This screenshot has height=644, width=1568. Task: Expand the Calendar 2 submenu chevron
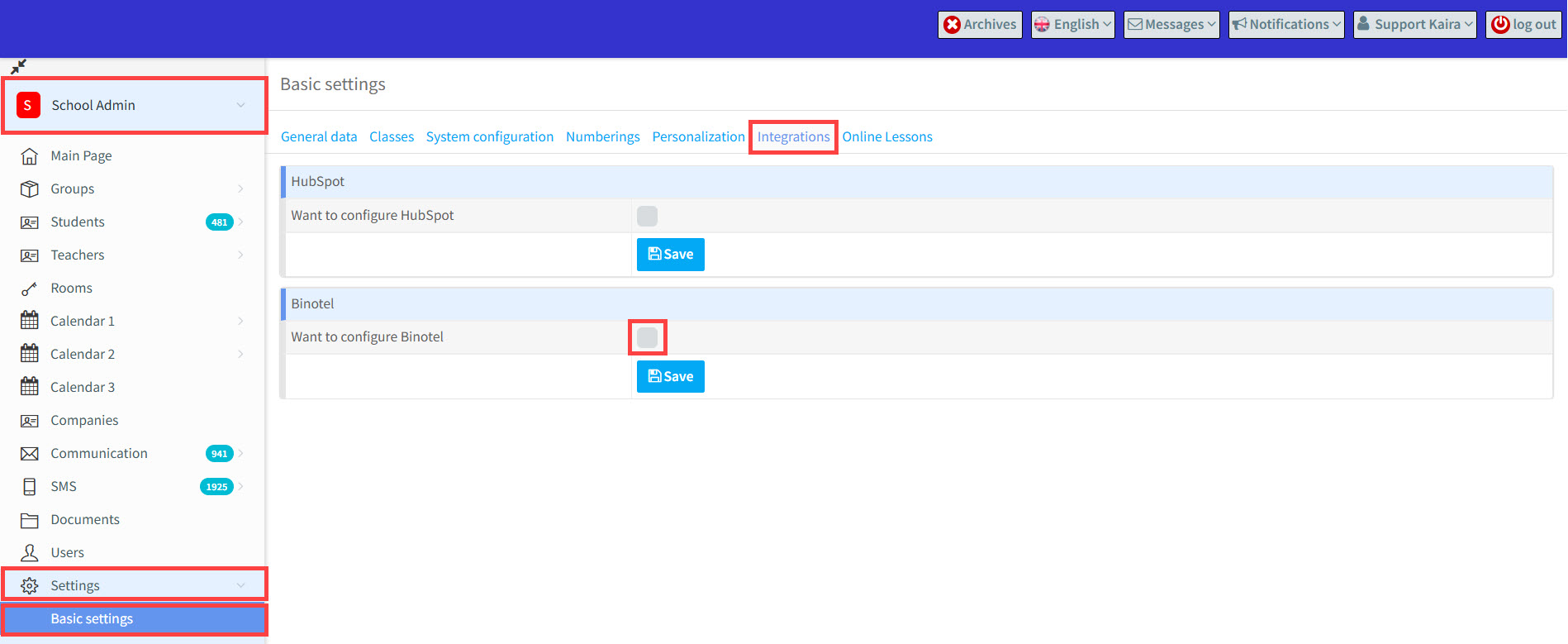pos(240,354)
